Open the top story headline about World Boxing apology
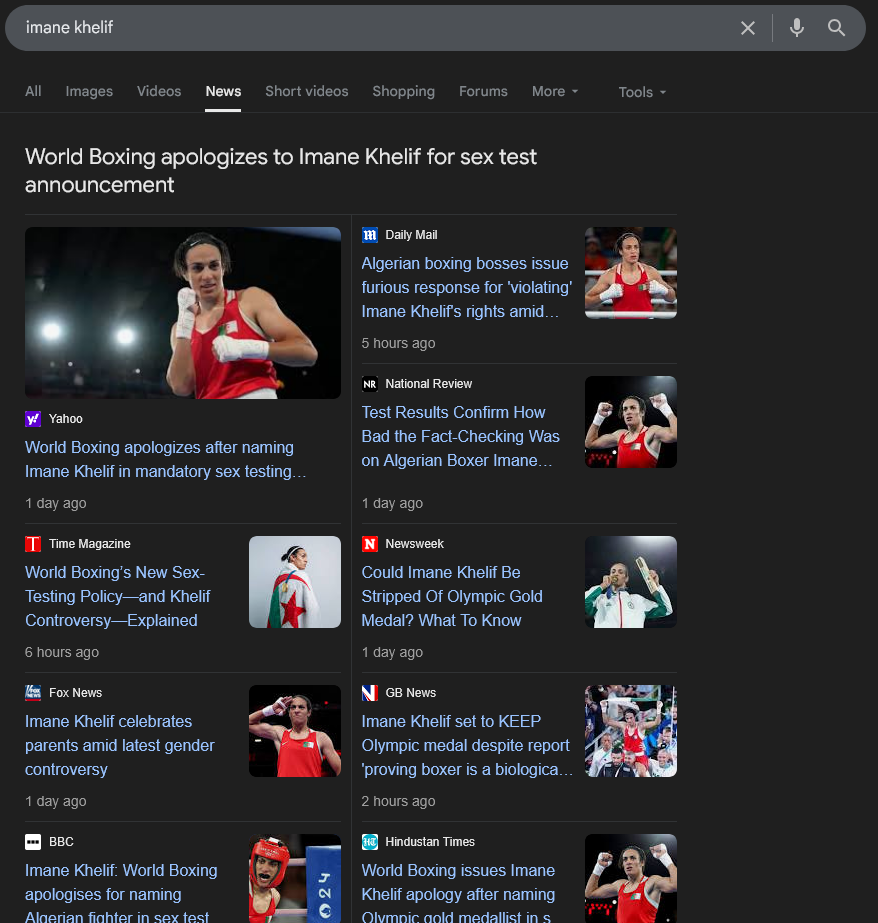Viewport: 878px width, 923px height. pyautogui.click(x=281, y=171)
